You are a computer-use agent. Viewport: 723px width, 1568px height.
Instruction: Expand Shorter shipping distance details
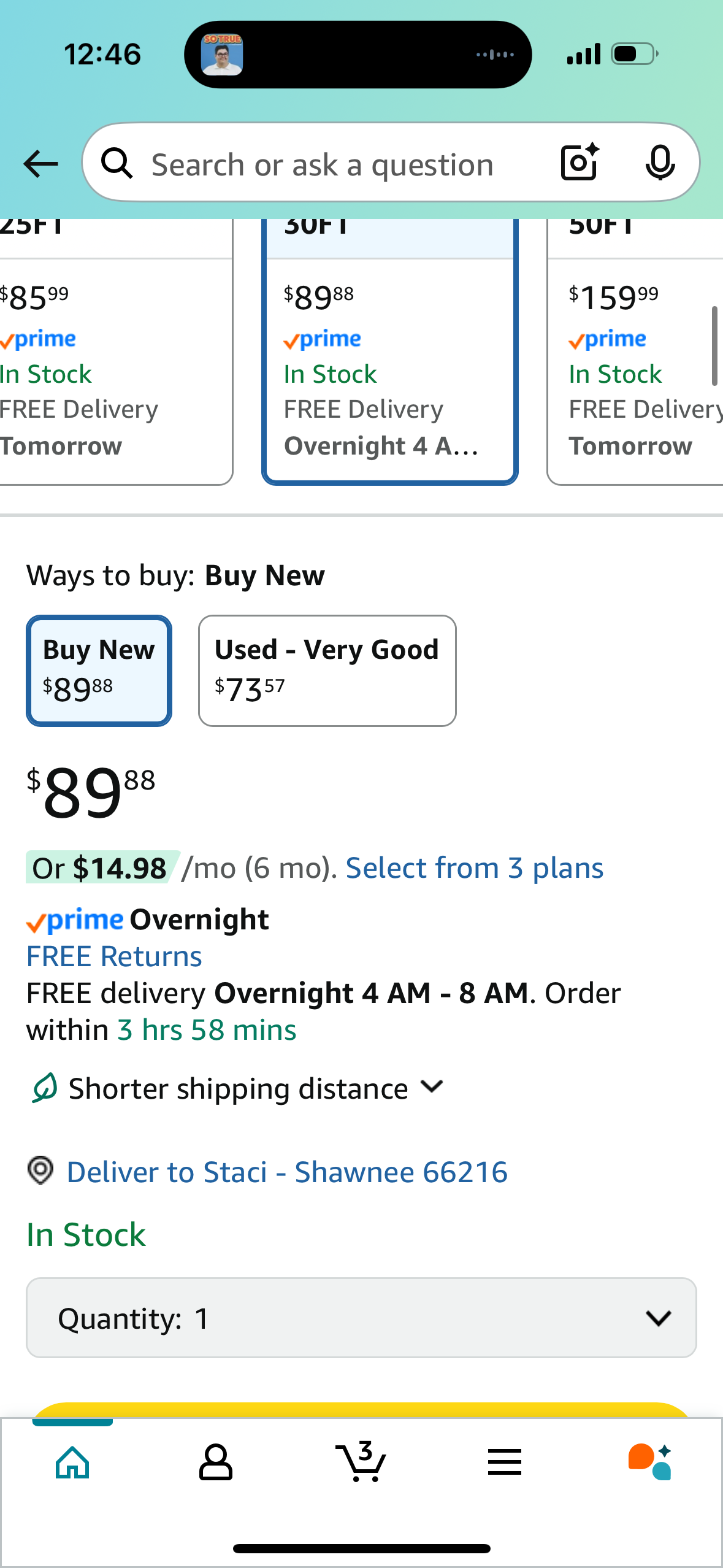point(238,1088)
